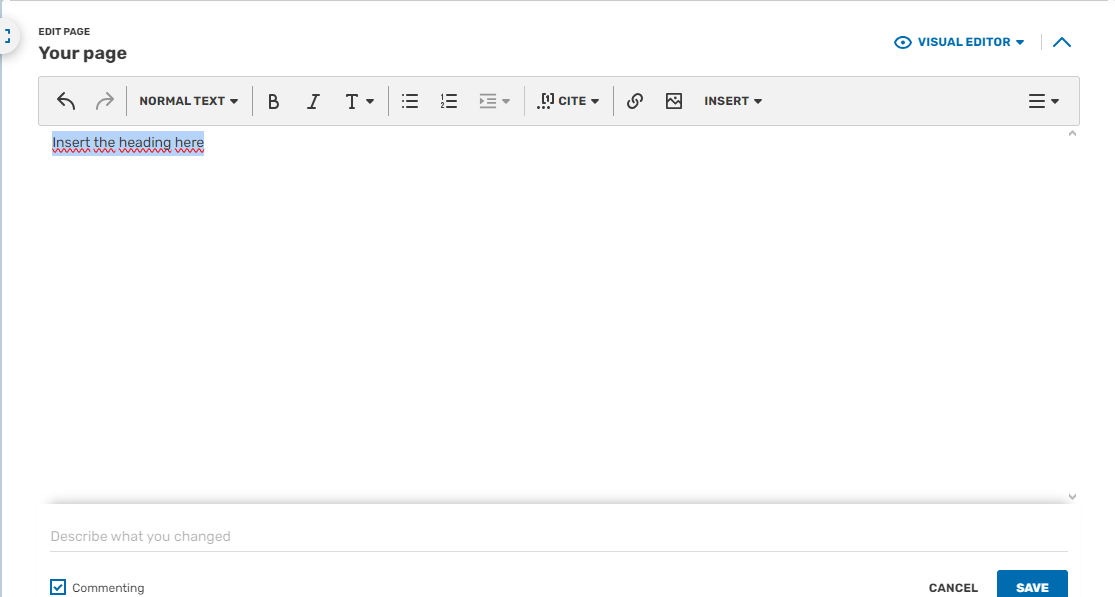This screenshot has width=1115, height=597.
Task: Insert a numbered list
Action: tap(449, 101)
